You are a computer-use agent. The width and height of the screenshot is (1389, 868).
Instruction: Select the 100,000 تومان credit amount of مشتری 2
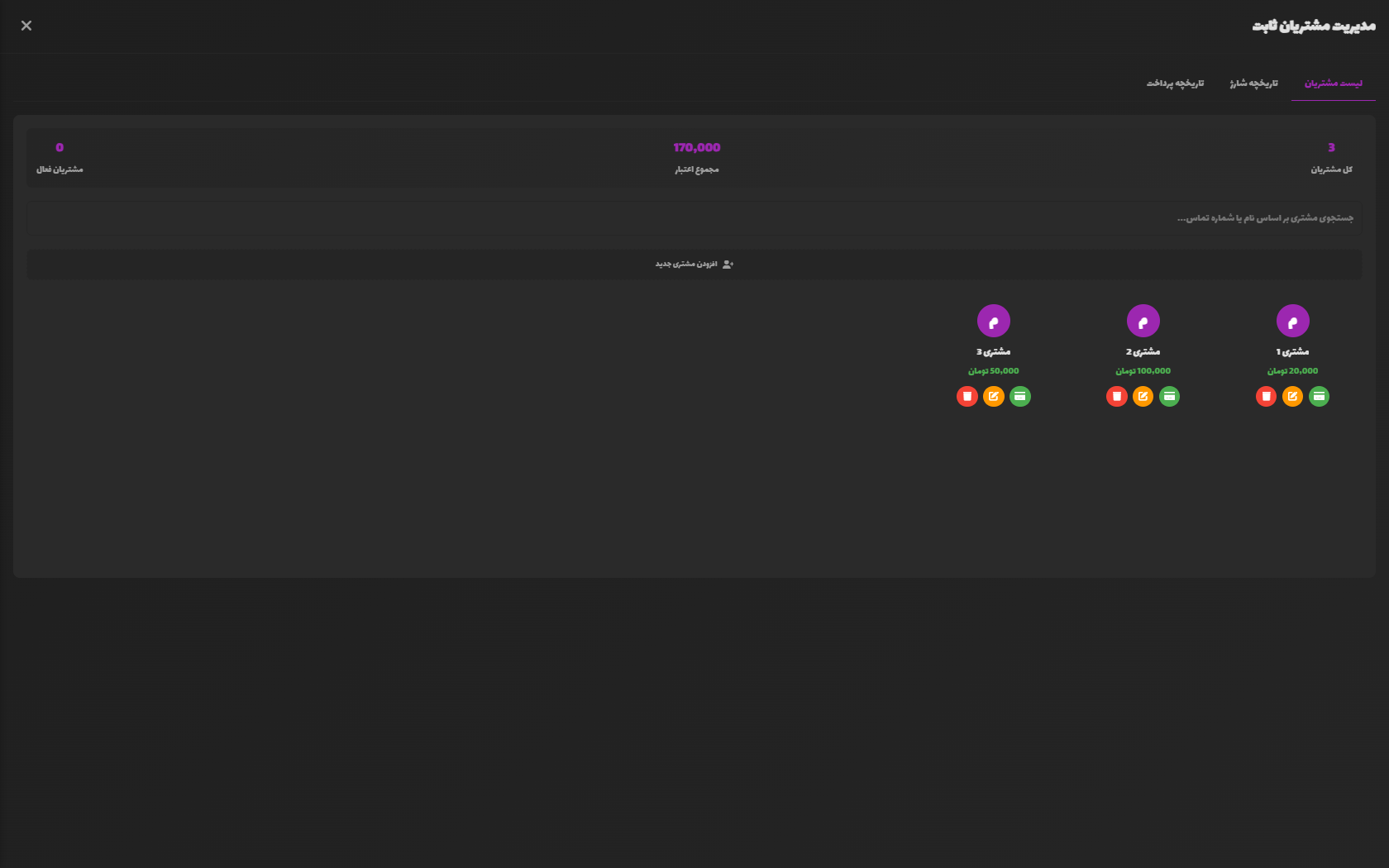[1143, 371]
